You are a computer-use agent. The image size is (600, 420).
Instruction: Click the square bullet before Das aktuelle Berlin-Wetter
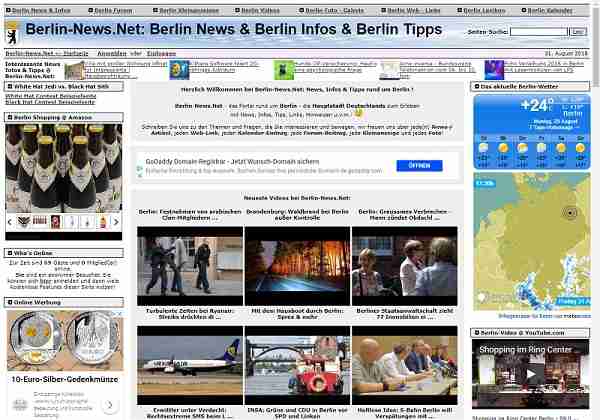pyautogui.click(x=477, y=86)
